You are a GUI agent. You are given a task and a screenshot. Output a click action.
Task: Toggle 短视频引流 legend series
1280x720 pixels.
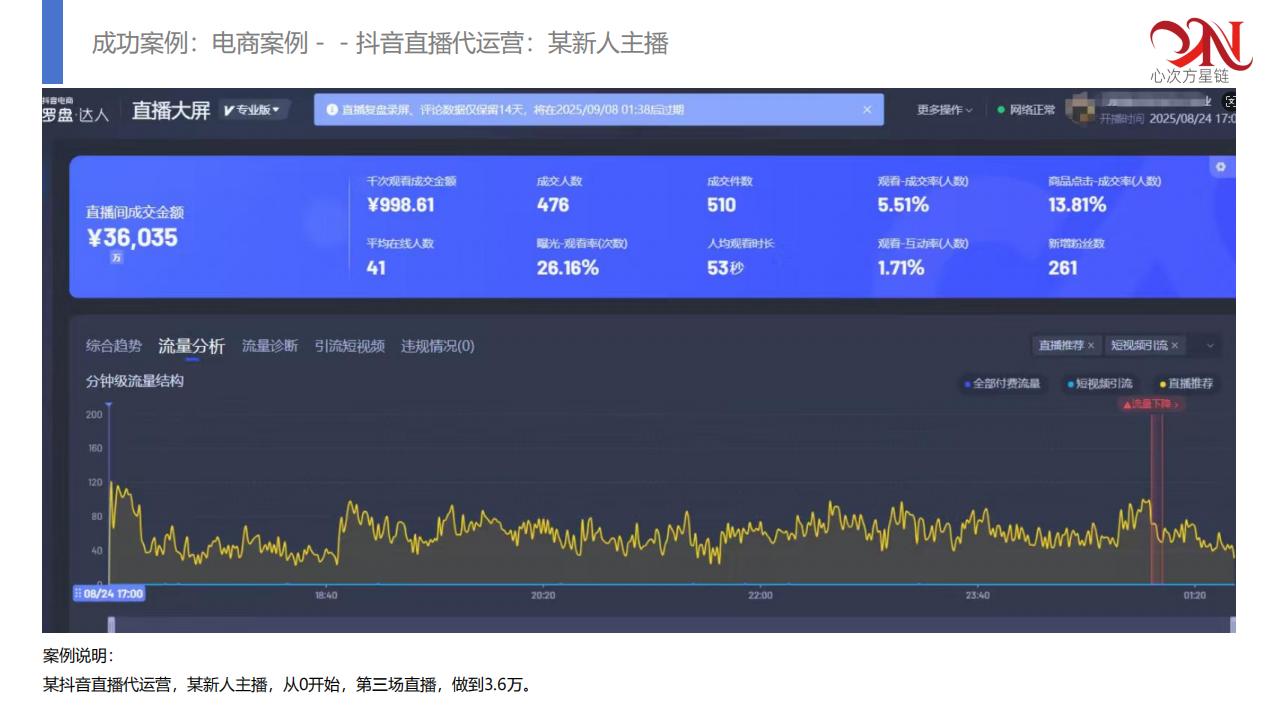point(1099,383)
